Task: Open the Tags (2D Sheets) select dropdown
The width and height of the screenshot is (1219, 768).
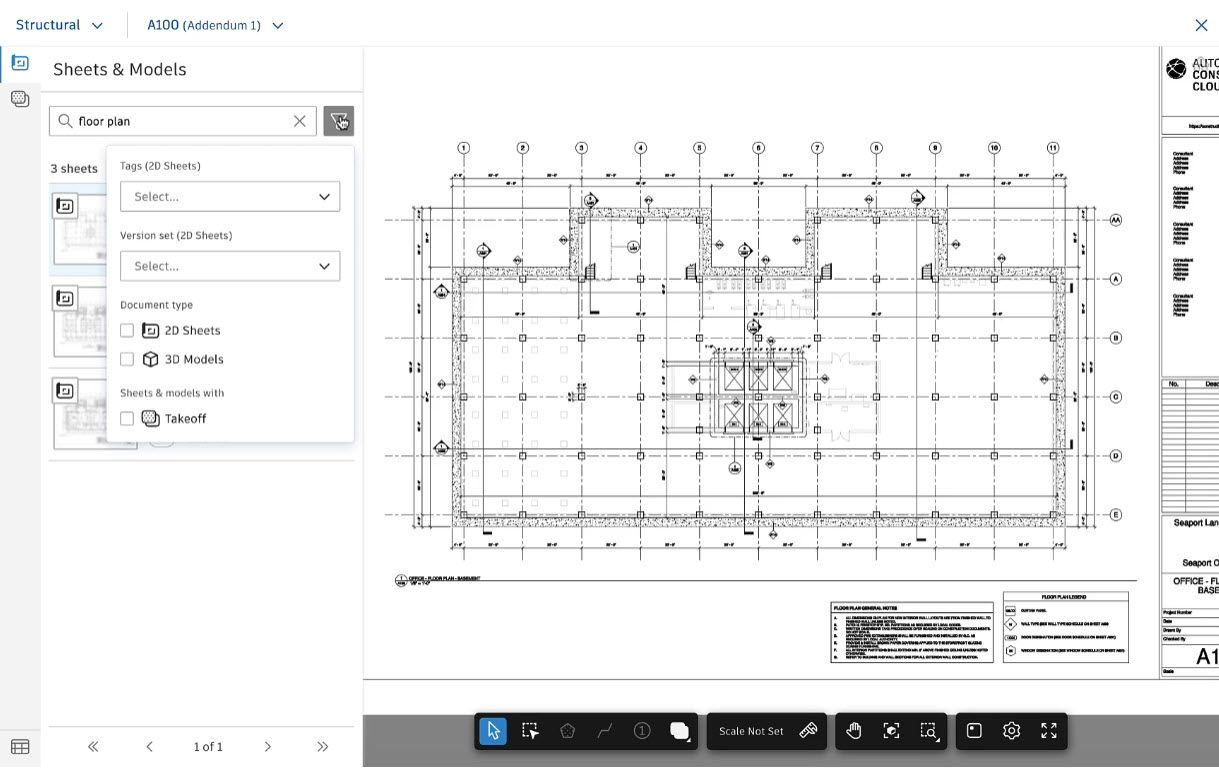Action: [230, 196]
